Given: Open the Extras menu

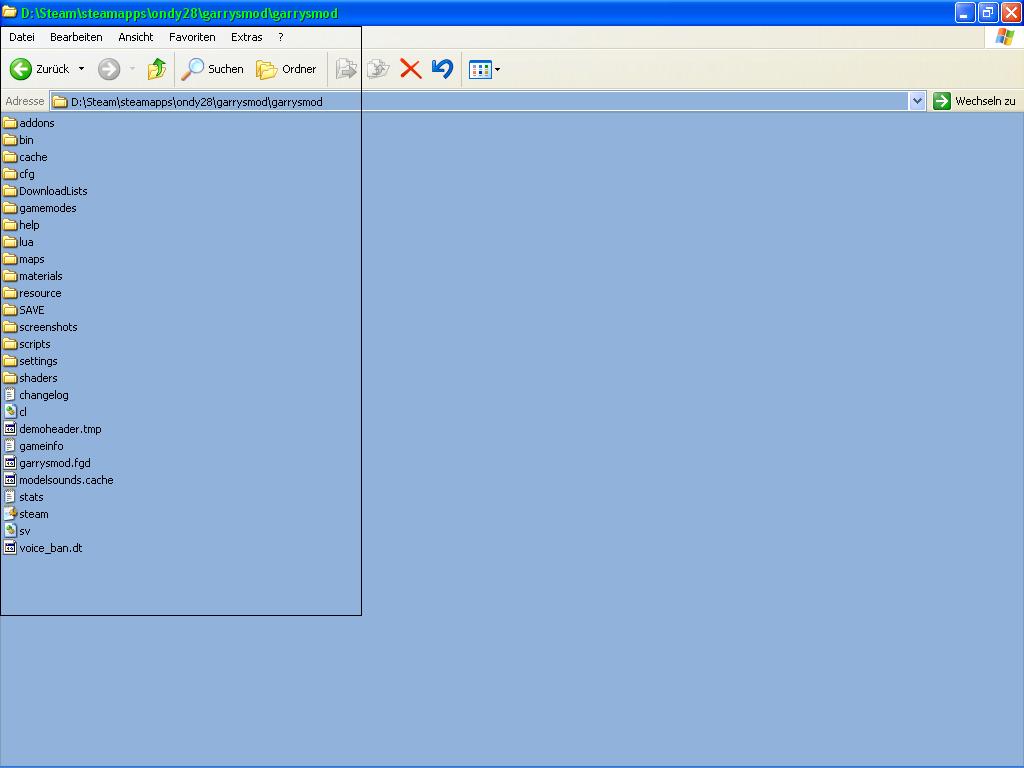Looking at the screenshot, I should pos(246,37).
